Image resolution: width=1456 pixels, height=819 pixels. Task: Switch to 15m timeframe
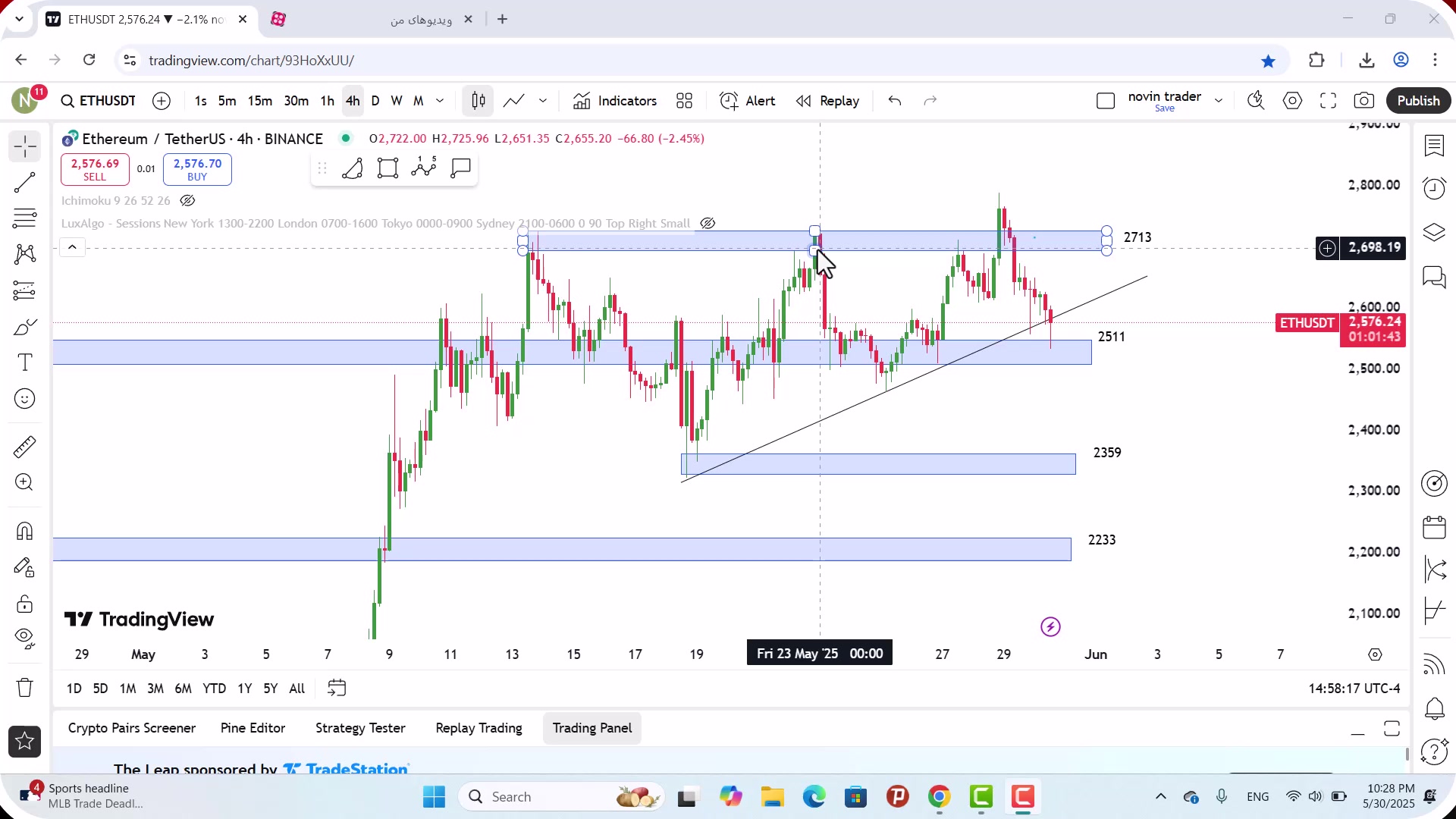tap(259, 101)
